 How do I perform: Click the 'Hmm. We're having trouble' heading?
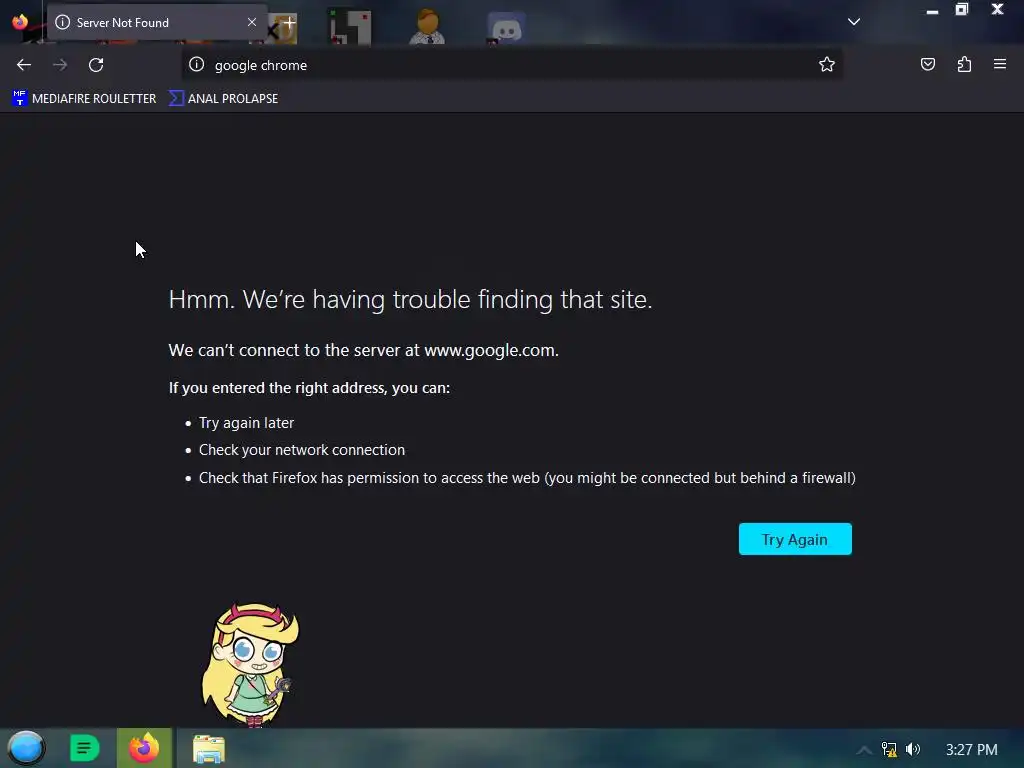click(410, 299)
